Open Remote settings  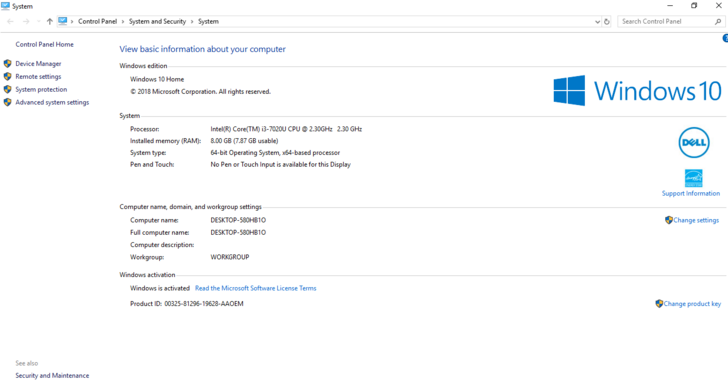pyautogui.click(x=38, y=77)
